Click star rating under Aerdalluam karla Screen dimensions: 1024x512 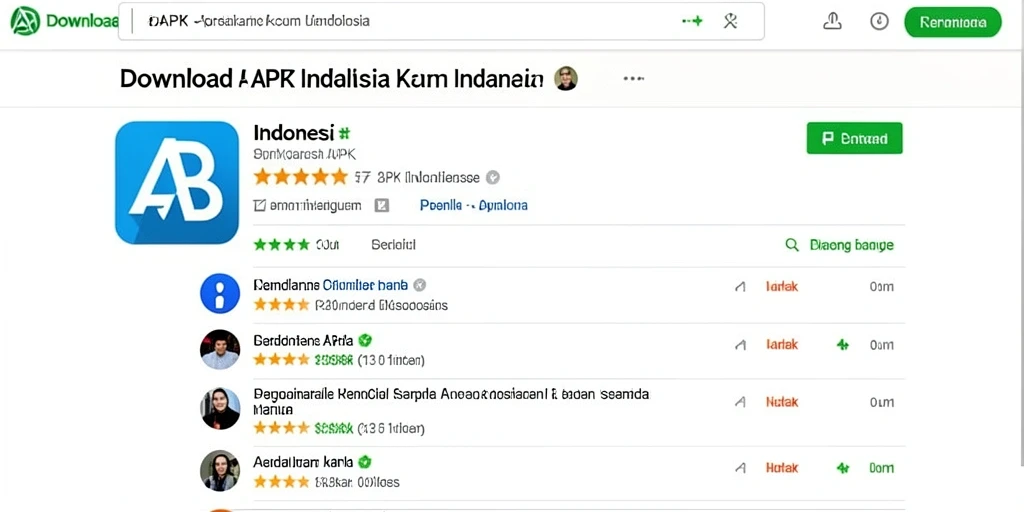[x=281, y=482]
